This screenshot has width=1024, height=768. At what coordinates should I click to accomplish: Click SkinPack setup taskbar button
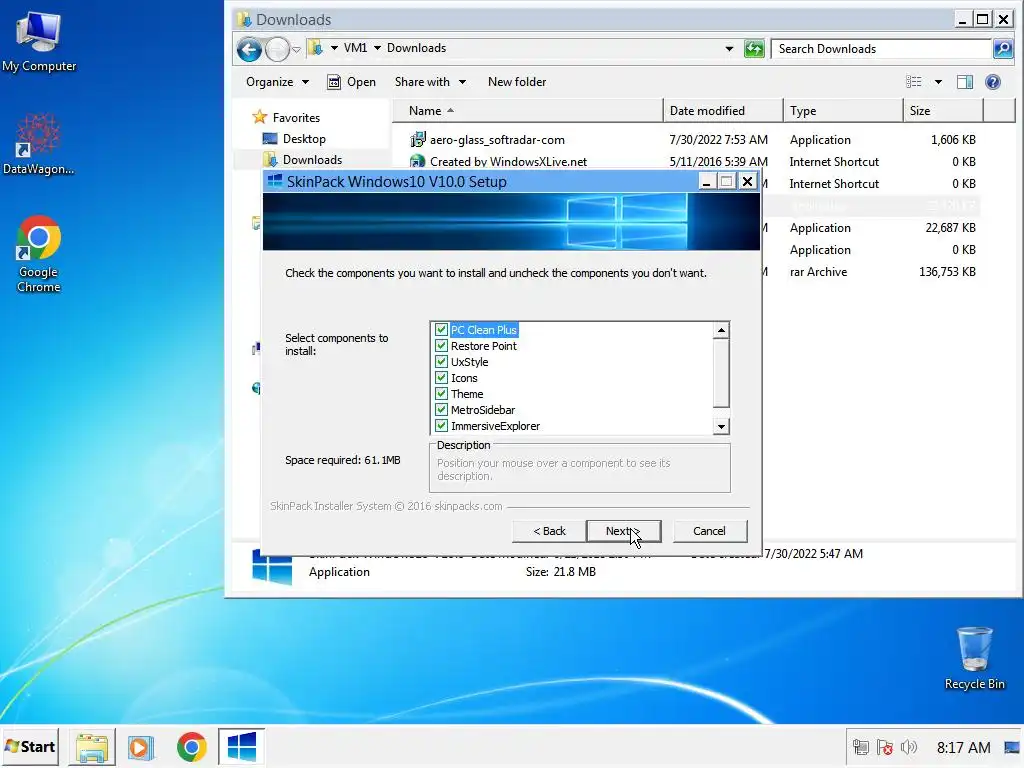pyautogui.click(x=242, y=747)
